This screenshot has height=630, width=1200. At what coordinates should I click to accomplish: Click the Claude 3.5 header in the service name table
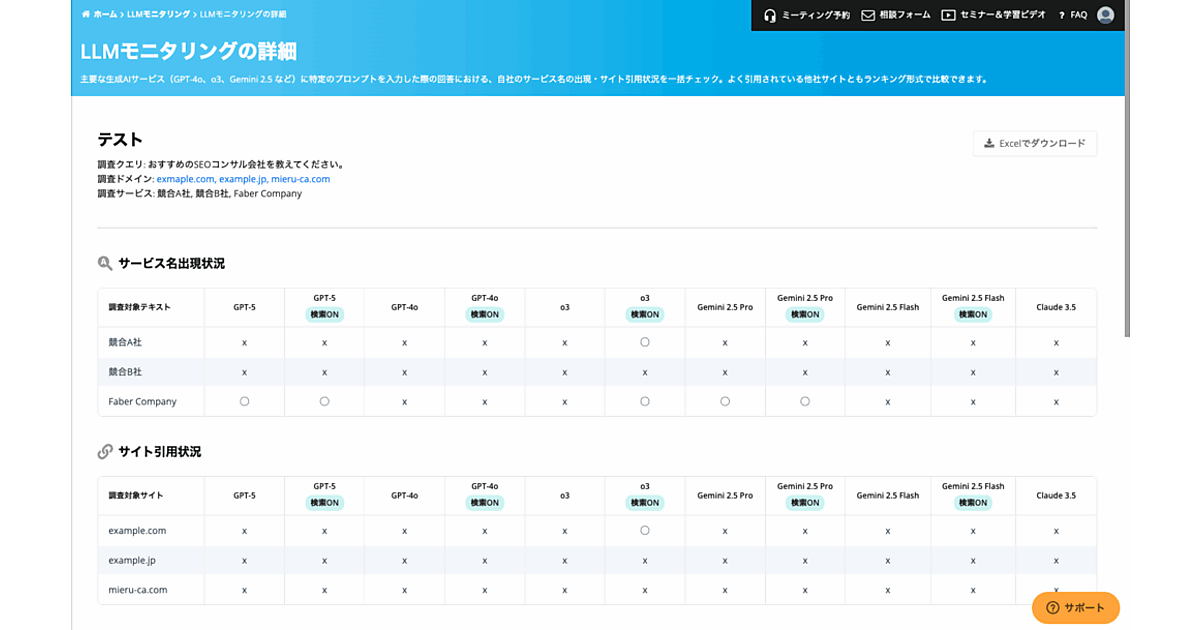pos(1056,307)
